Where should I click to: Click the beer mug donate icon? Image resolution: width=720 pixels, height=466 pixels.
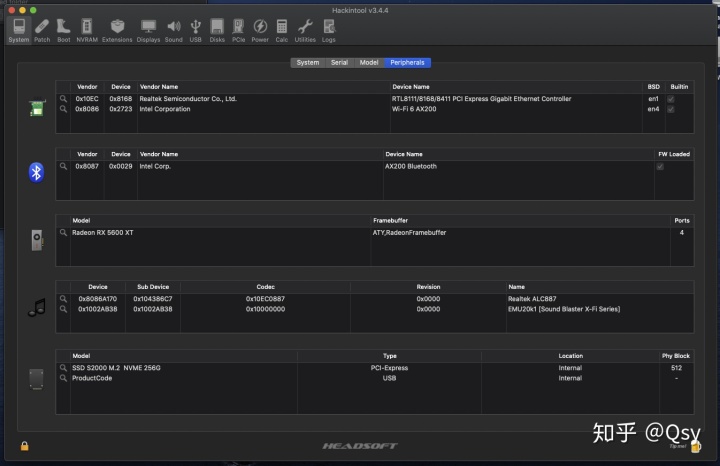click(x=696, y=446)
